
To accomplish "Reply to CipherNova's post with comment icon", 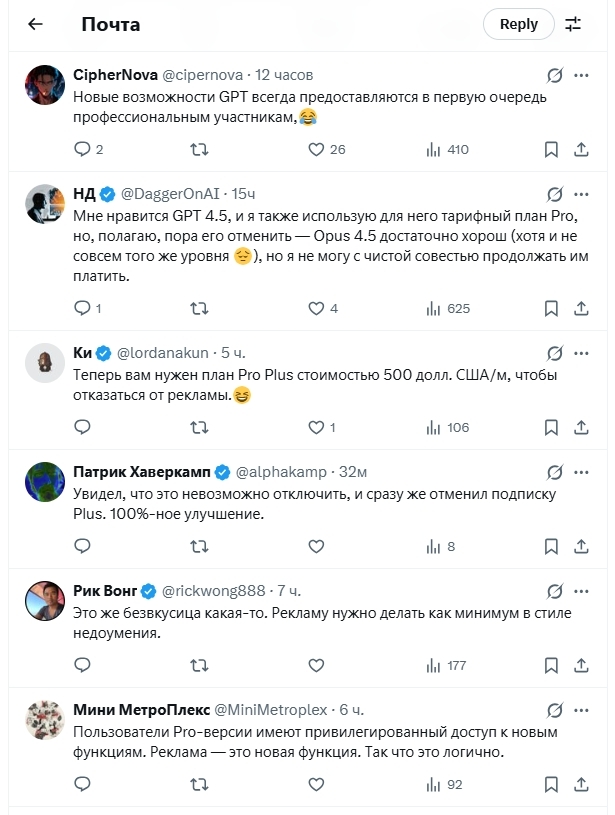I will [83, 149].
